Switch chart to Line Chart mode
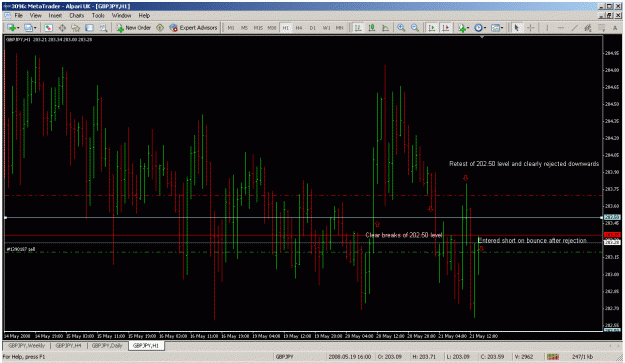 pos(385,27)
